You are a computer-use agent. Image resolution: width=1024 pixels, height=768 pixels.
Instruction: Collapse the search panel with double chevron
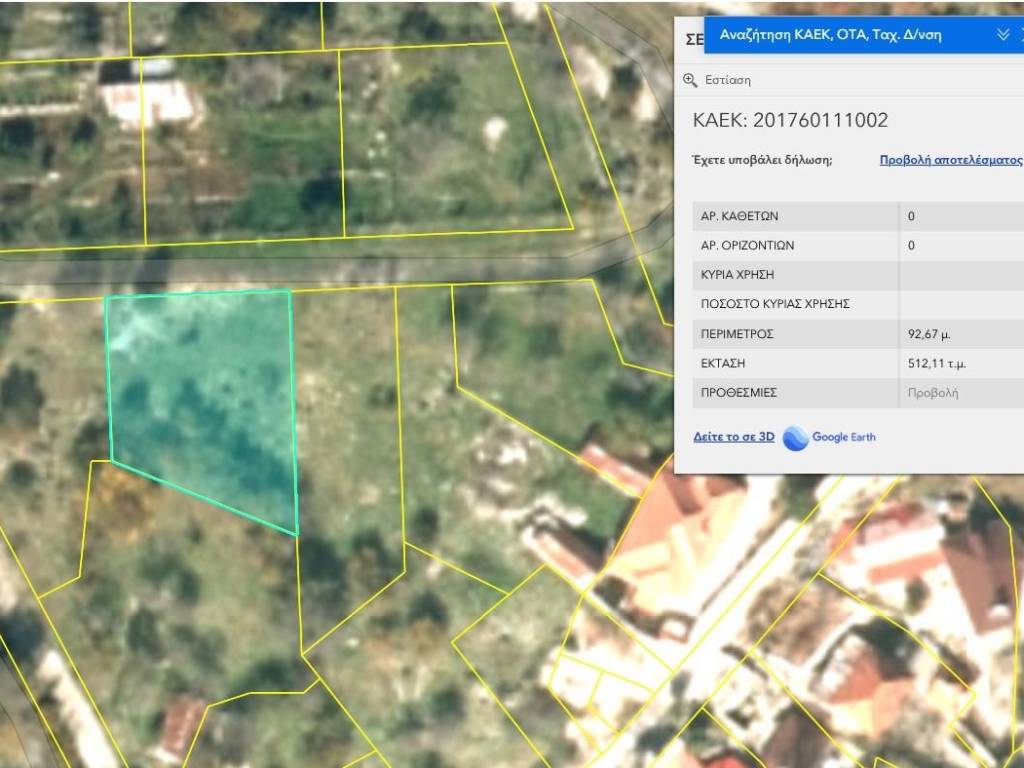[x=1003, y=35]
